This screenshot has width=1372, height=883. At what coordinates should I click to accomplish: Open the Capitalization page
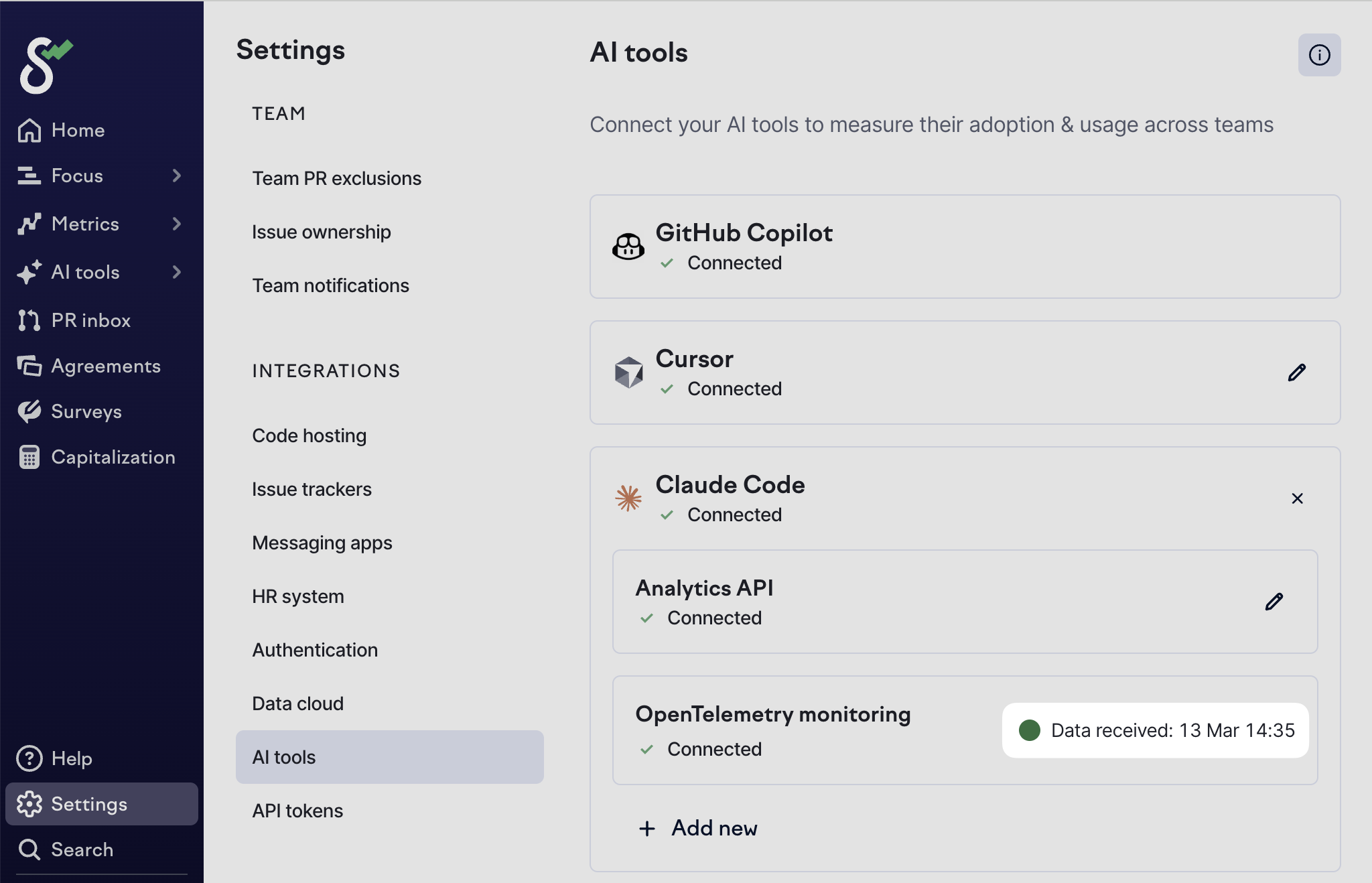click(x=113, y=457)
